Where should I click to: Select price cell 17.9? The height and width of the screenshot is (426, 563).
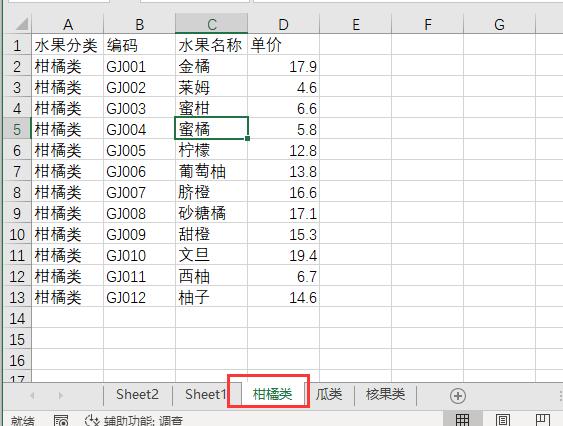[x=283, y=66]
